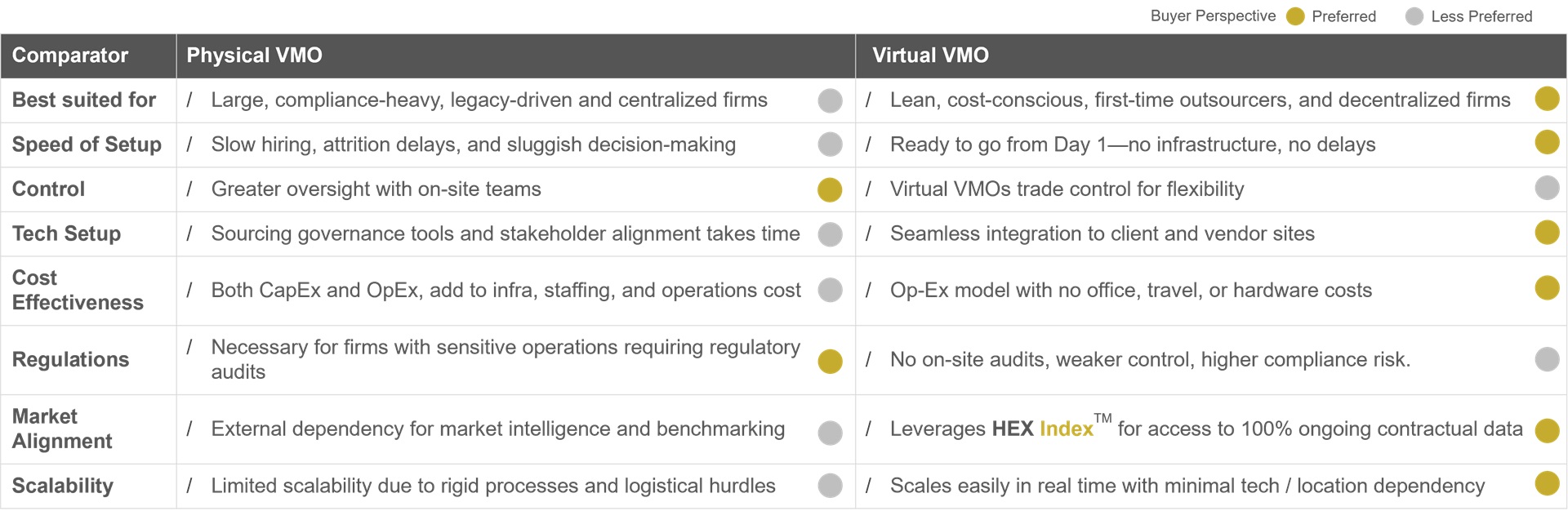Click gold dot in Best suited for Virtual row
Viewport: 1568px width, 511px height.
tap(1547, 99)
